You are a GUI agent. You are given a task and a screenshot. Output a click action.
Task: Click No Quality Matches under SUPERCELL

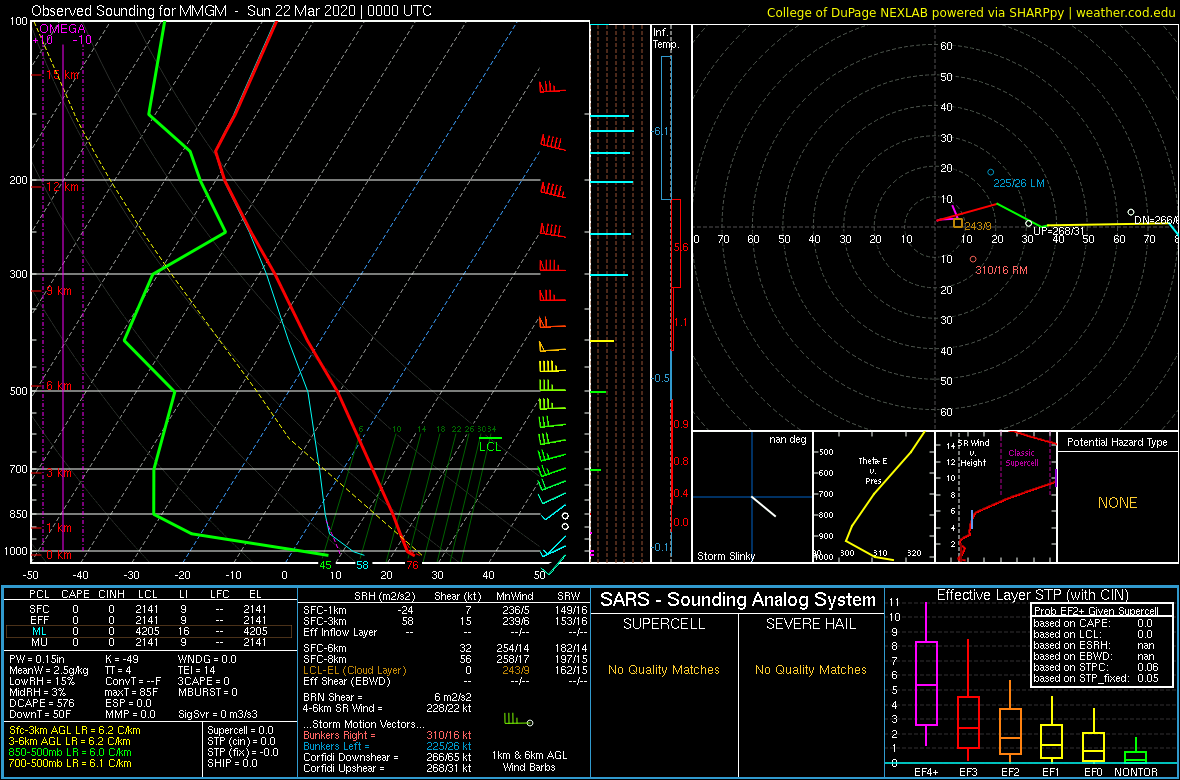click(x=664, y=669)
